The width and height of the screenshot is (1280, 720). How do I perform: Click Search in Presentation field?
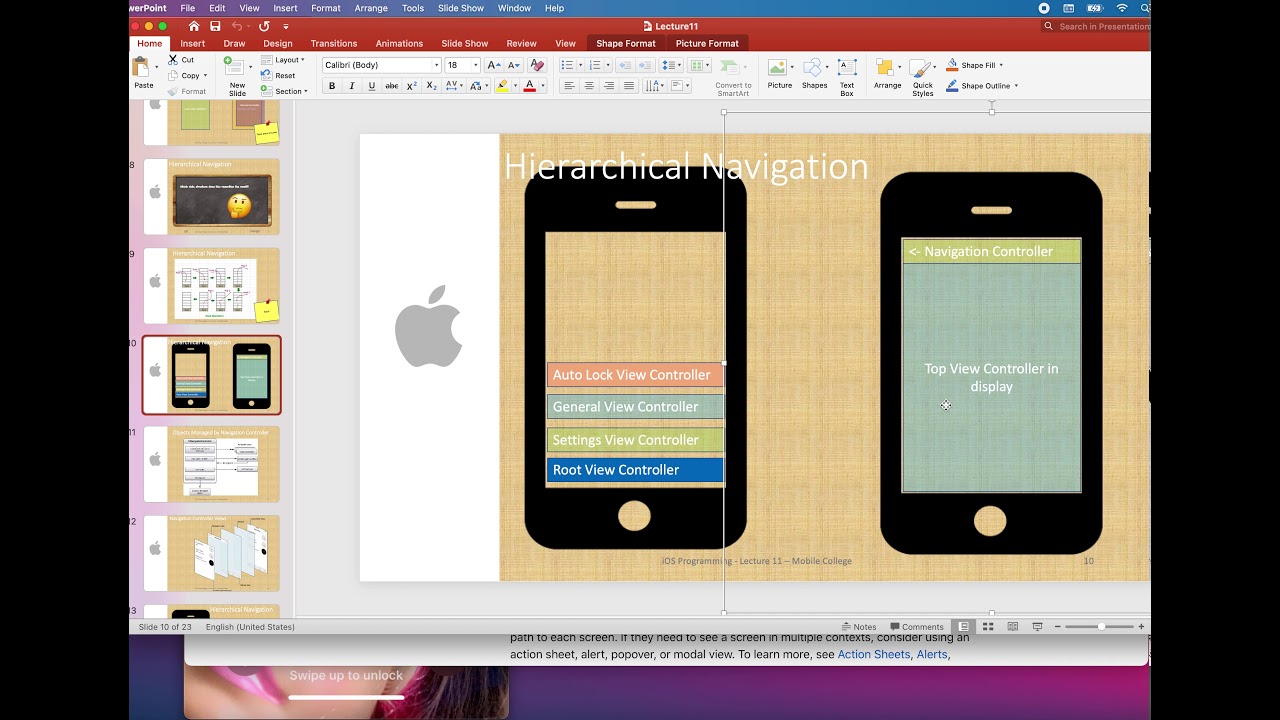(x=1098, y=26)
